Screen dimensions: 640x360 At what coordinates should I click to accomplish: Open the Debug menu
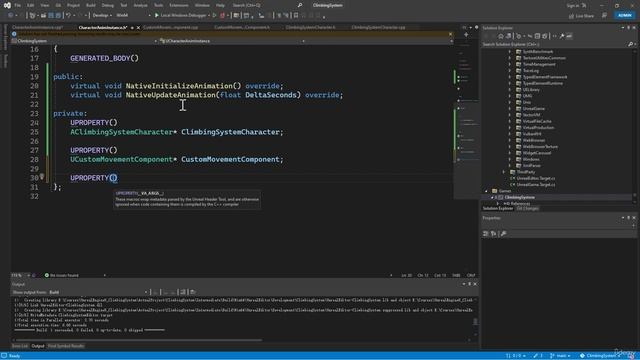[x=108, y=5]
